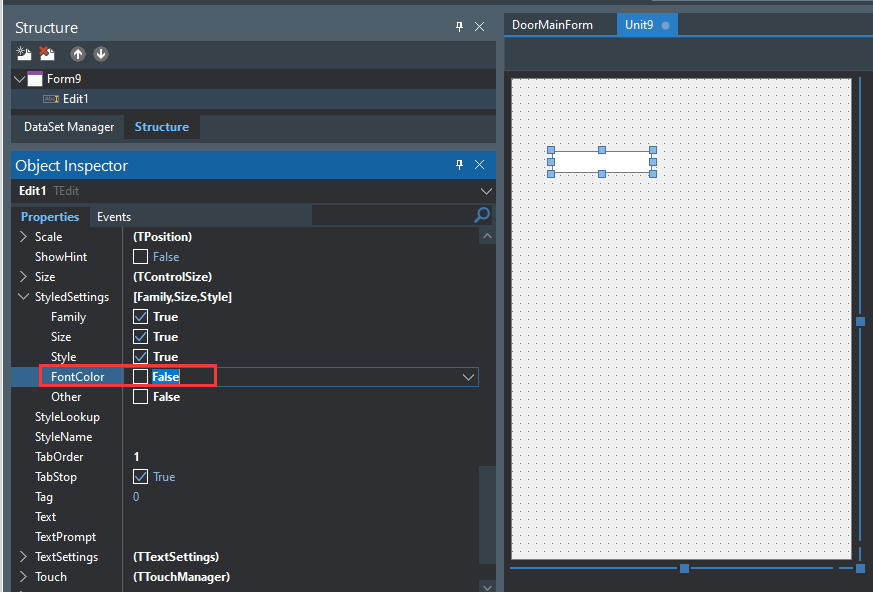Collapse the Form9 tree node

click(x=19, y=79)
